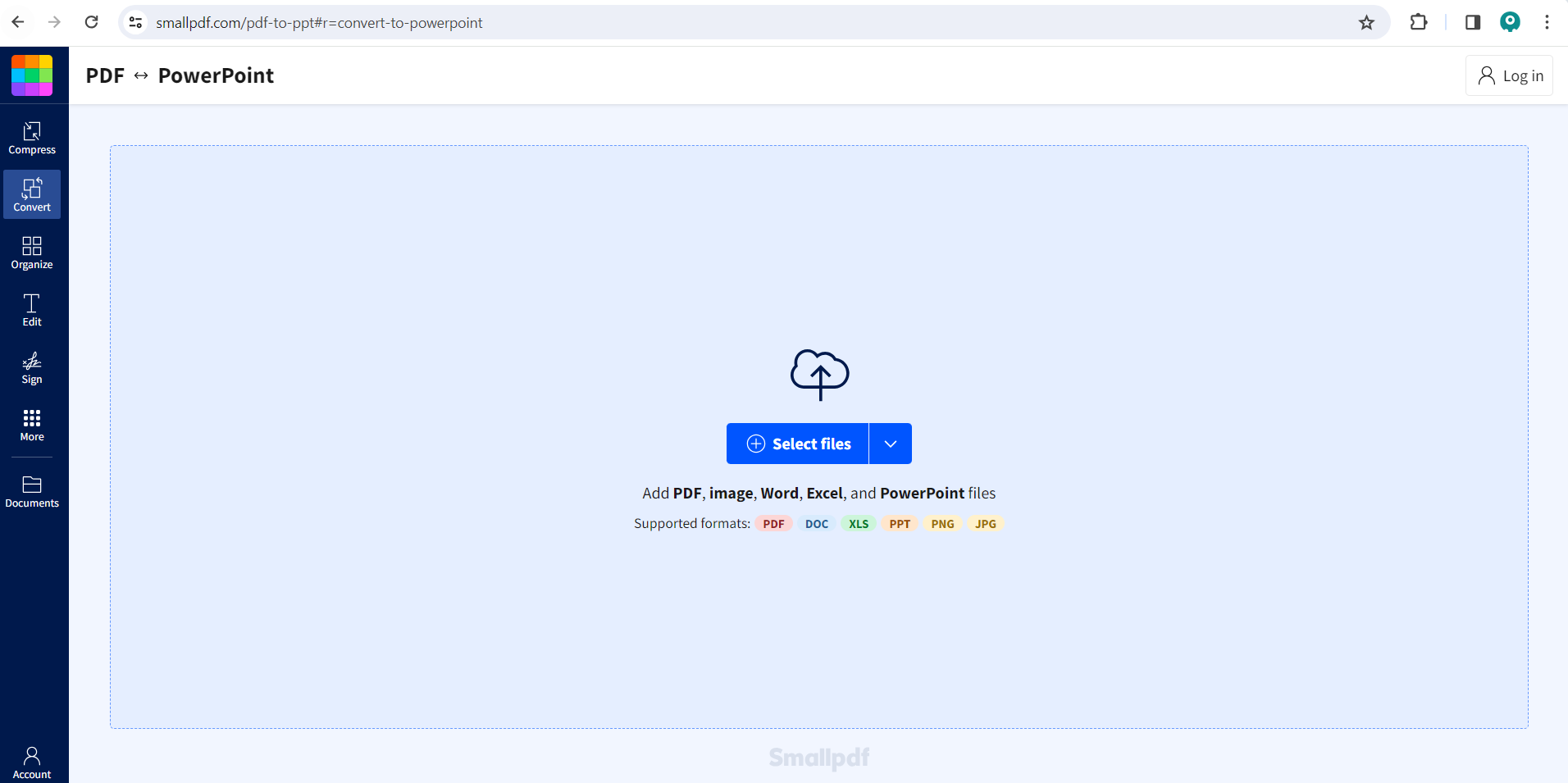Screen dimensions: 1568x783
Task: Expand the file source dropdown arrow
Action: pyautogui.click(x=891, y=444)
